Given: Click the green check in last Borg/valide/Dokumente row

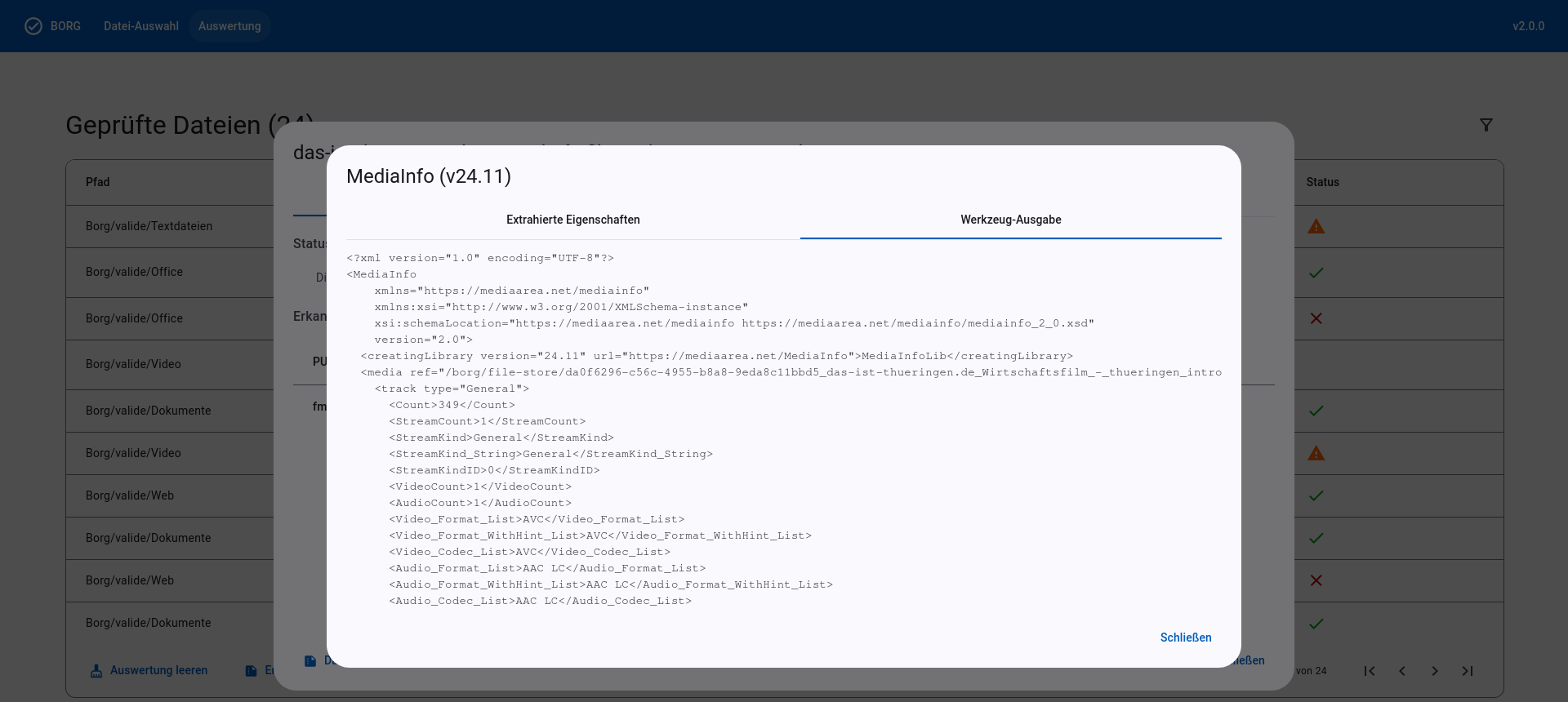Looking at the screenshot, I should 1316,624.
